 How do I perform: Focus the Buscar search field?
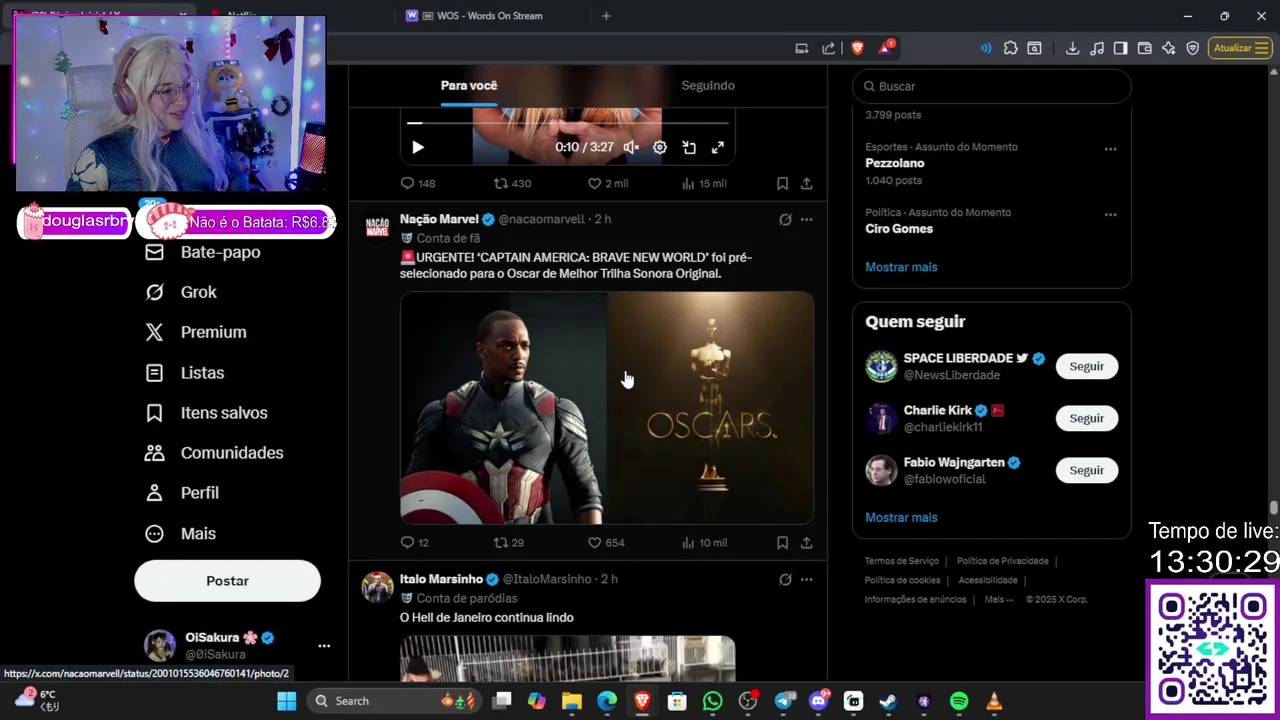[x=992, y=86]
